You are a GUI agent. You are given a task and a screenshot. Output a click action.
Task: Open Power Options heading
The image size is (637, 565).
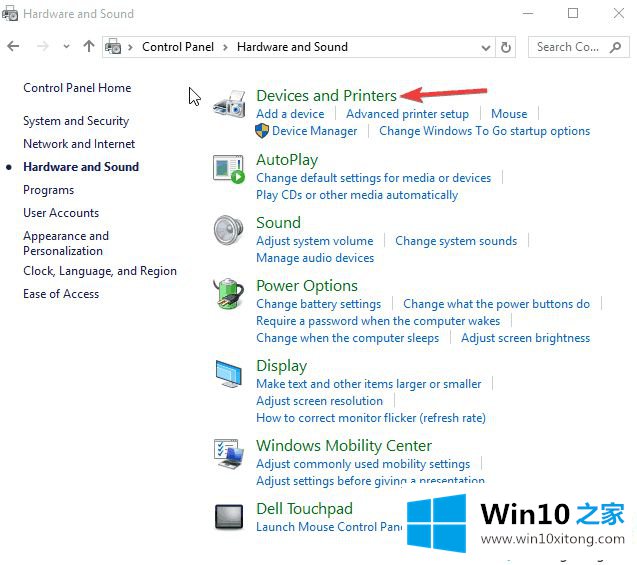307,286
